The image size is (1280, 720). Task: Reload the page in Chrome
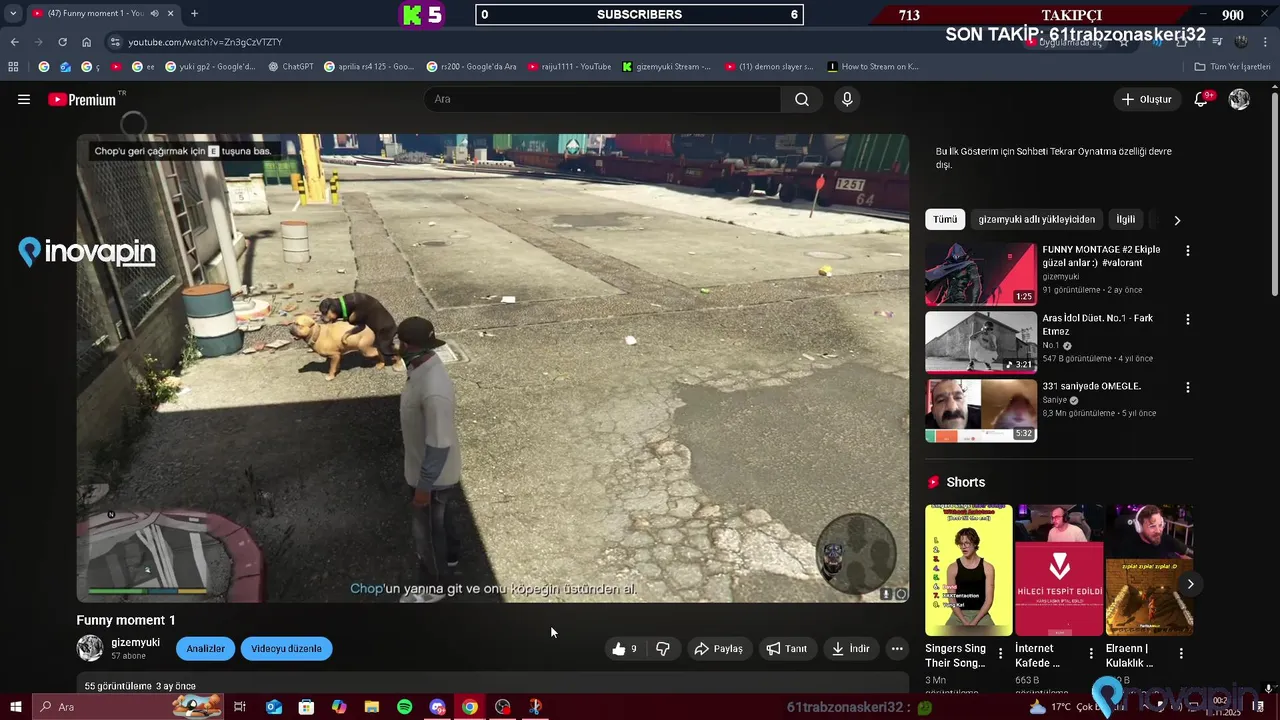point(62,42)
